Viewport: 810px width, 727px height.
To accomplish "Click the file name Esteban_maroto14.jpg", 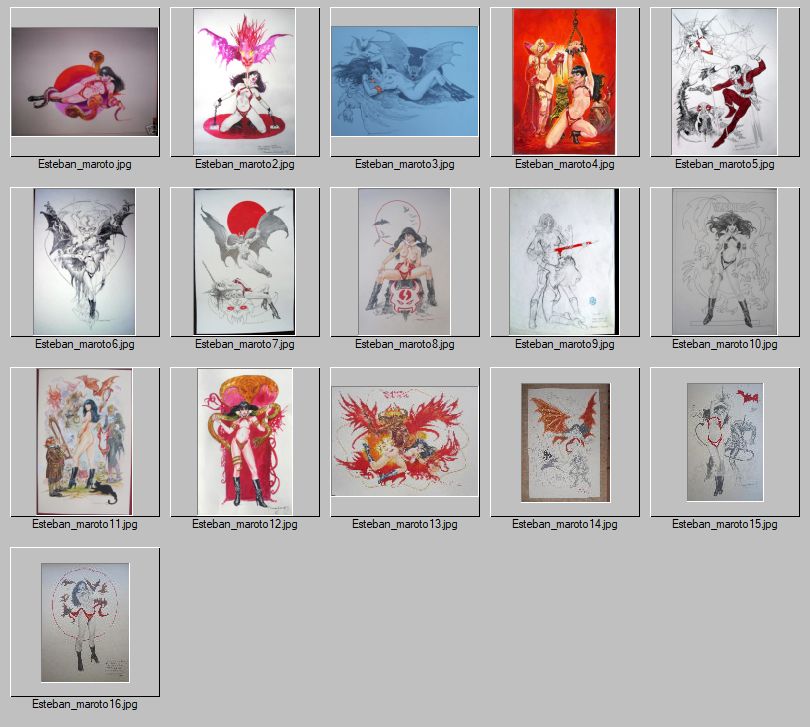I will [x=565, y=524].
